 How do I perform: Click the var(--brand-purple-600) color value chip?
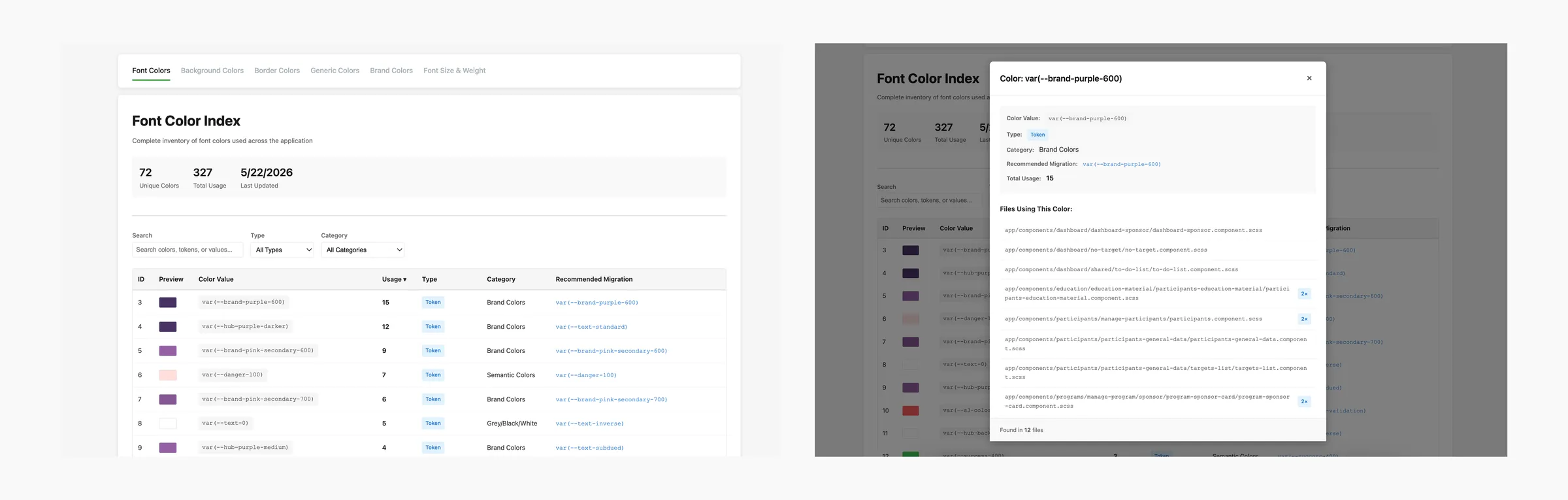(x=244, y=302)
